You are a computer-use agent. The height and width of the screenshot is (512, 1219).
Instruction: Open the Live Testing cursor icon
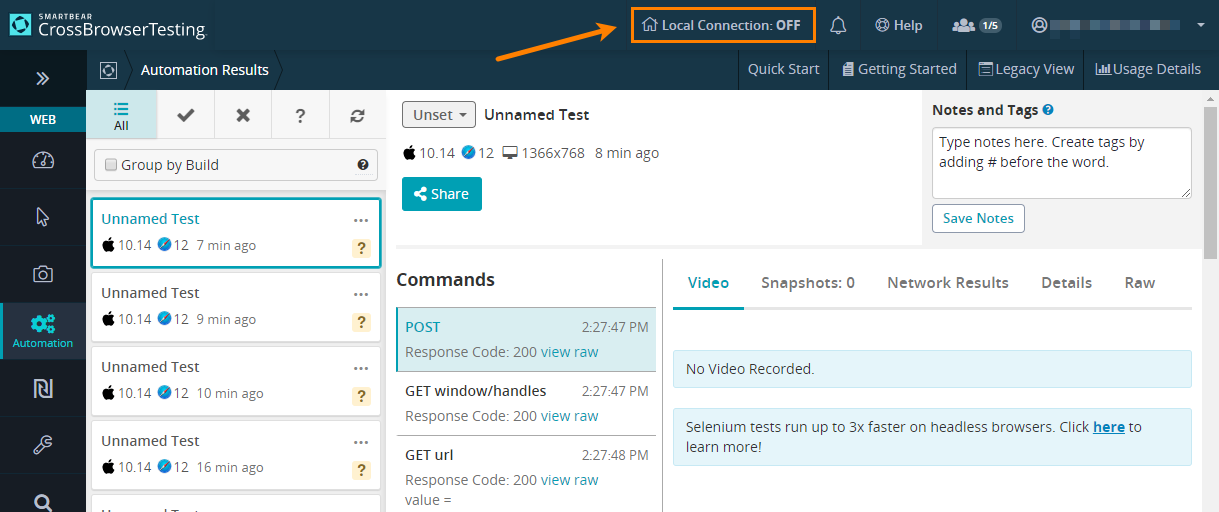43,217
